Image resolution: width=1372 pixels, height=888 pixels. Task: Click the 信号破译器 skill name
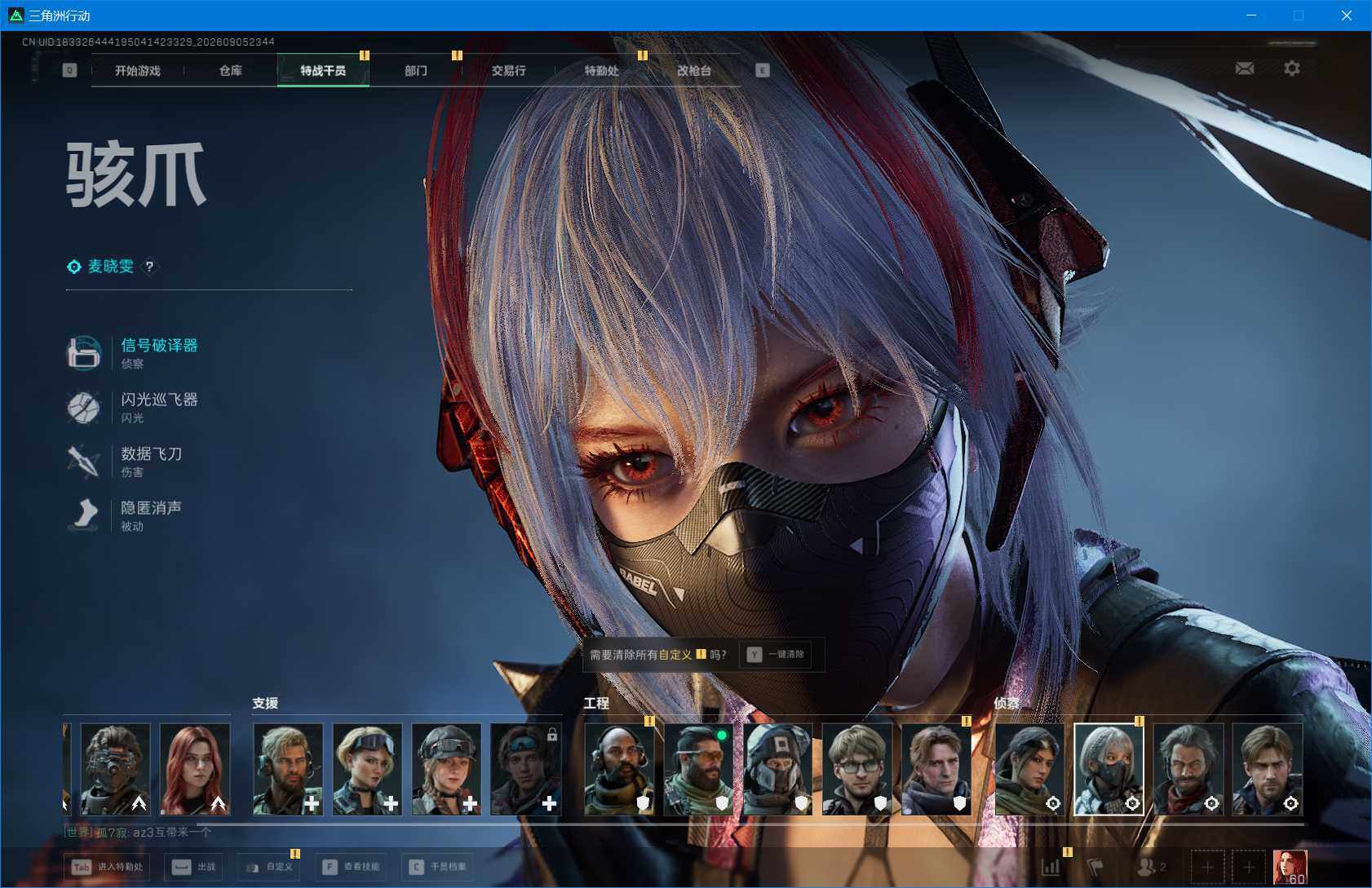[x=160, y=345]
